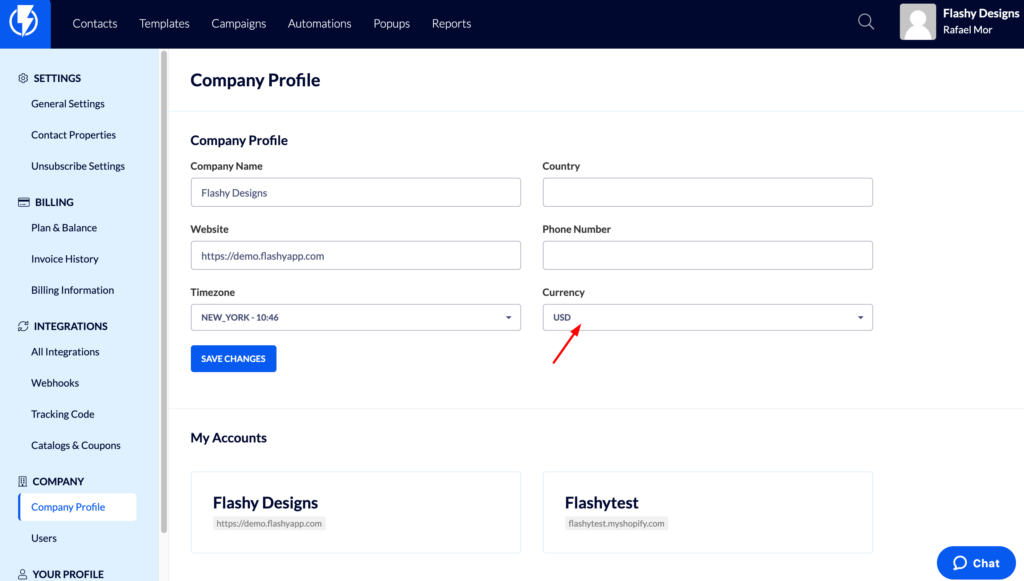The height and width of the screenshot is (581, 1024).
Task: Open Contact Properties in the sidebar
Action: [x=73, y=135]
